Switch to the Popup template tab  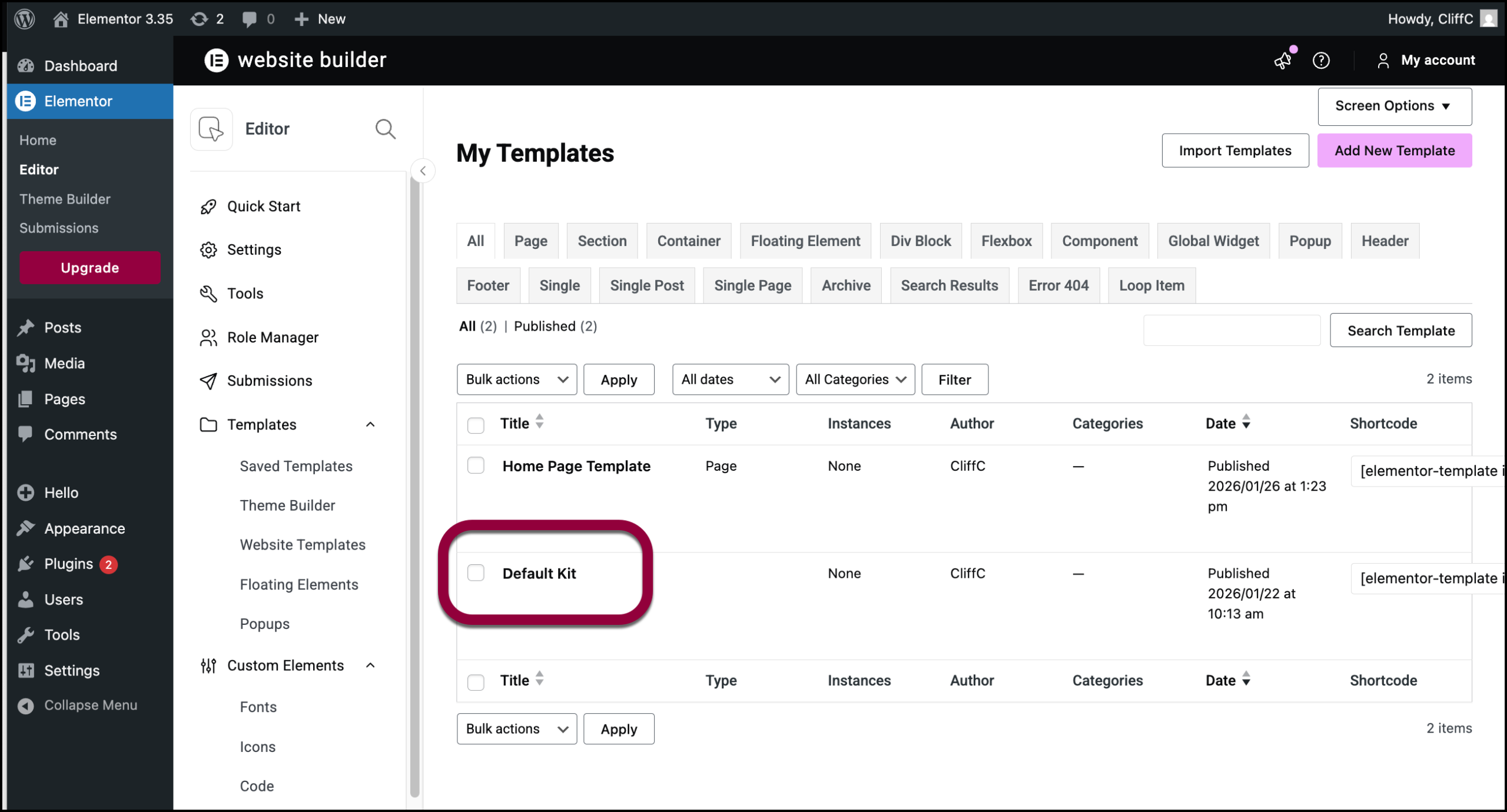[1309, 241]
